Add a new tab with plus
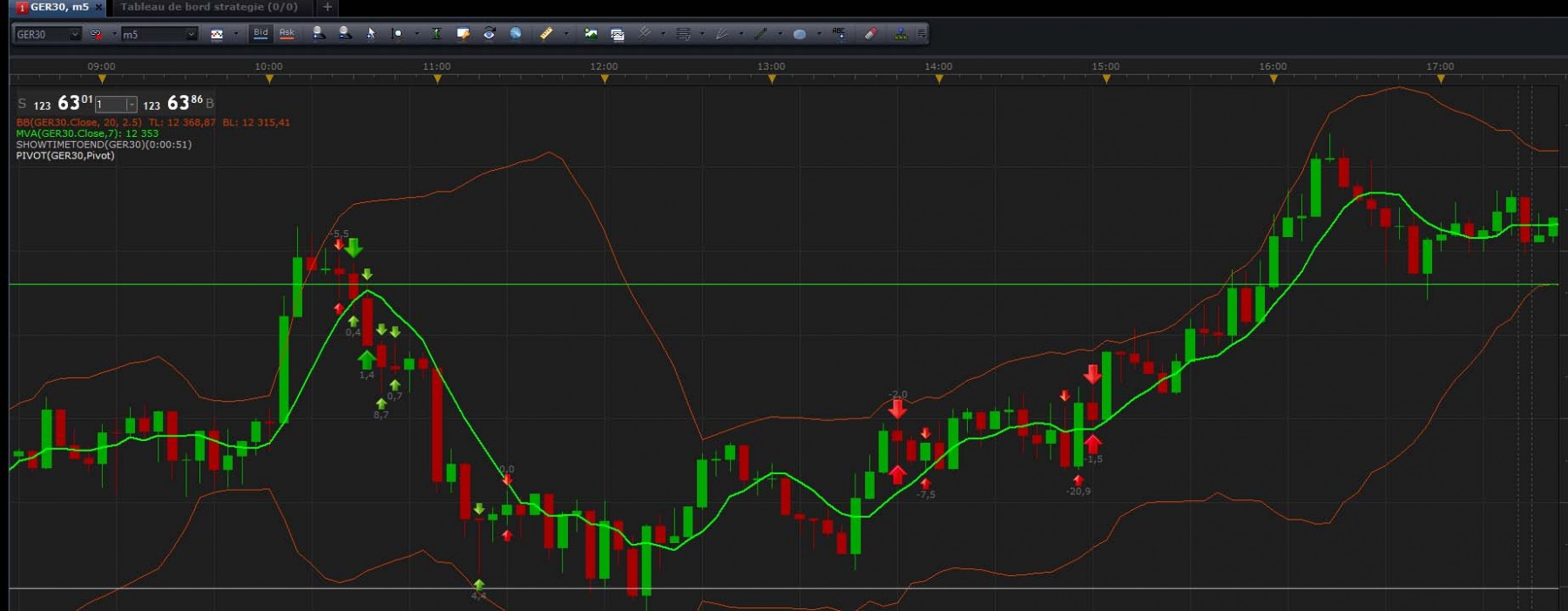1568x611 pixels. [328, 7]
